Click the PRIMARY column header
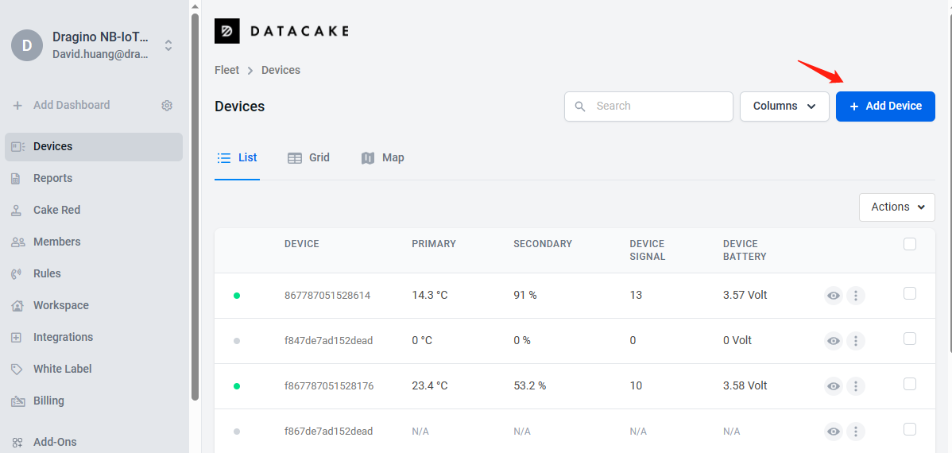This screenshot has width=952, height=453. tap(434, 244)
